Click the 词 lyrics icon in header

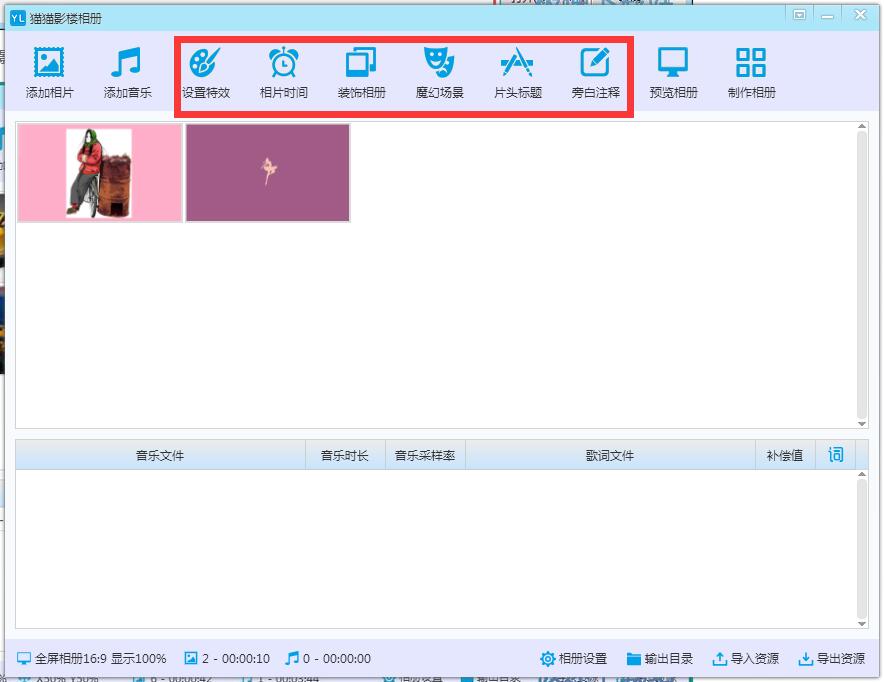pos(836,455)
